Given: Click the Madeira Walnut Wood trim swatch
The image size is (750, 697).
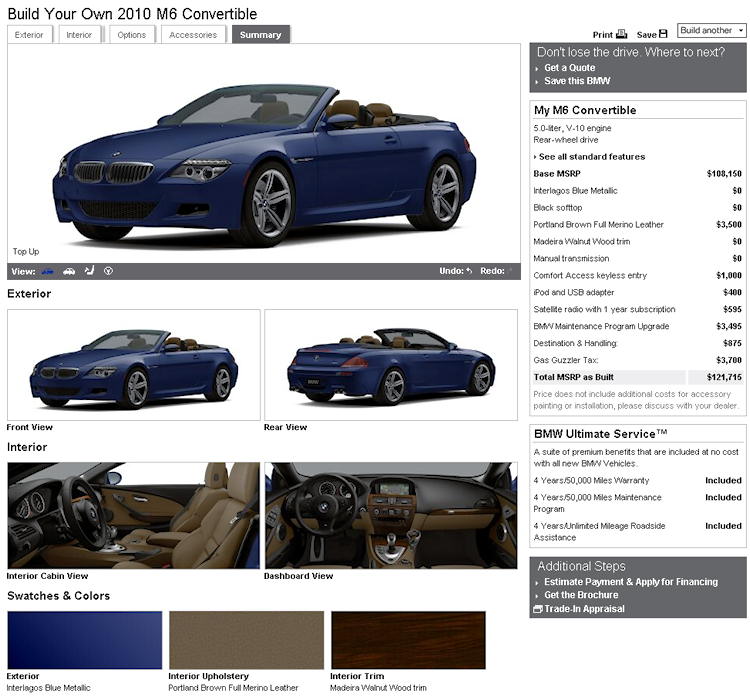Looking at the screenshot, I should click(x=408, y=640).
